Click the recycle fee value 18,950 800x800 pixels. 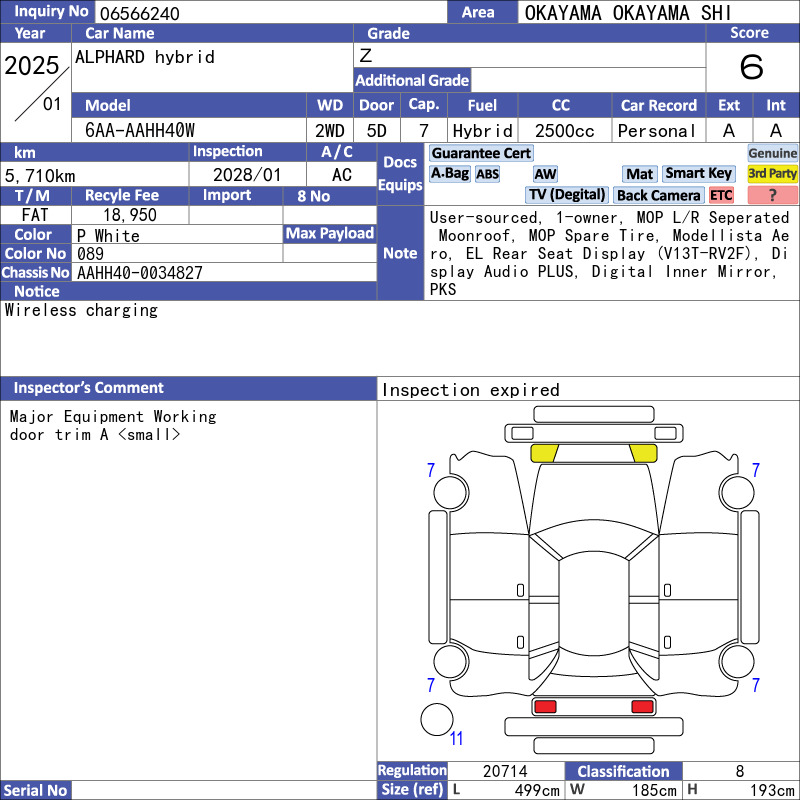[x=130, y=215]
